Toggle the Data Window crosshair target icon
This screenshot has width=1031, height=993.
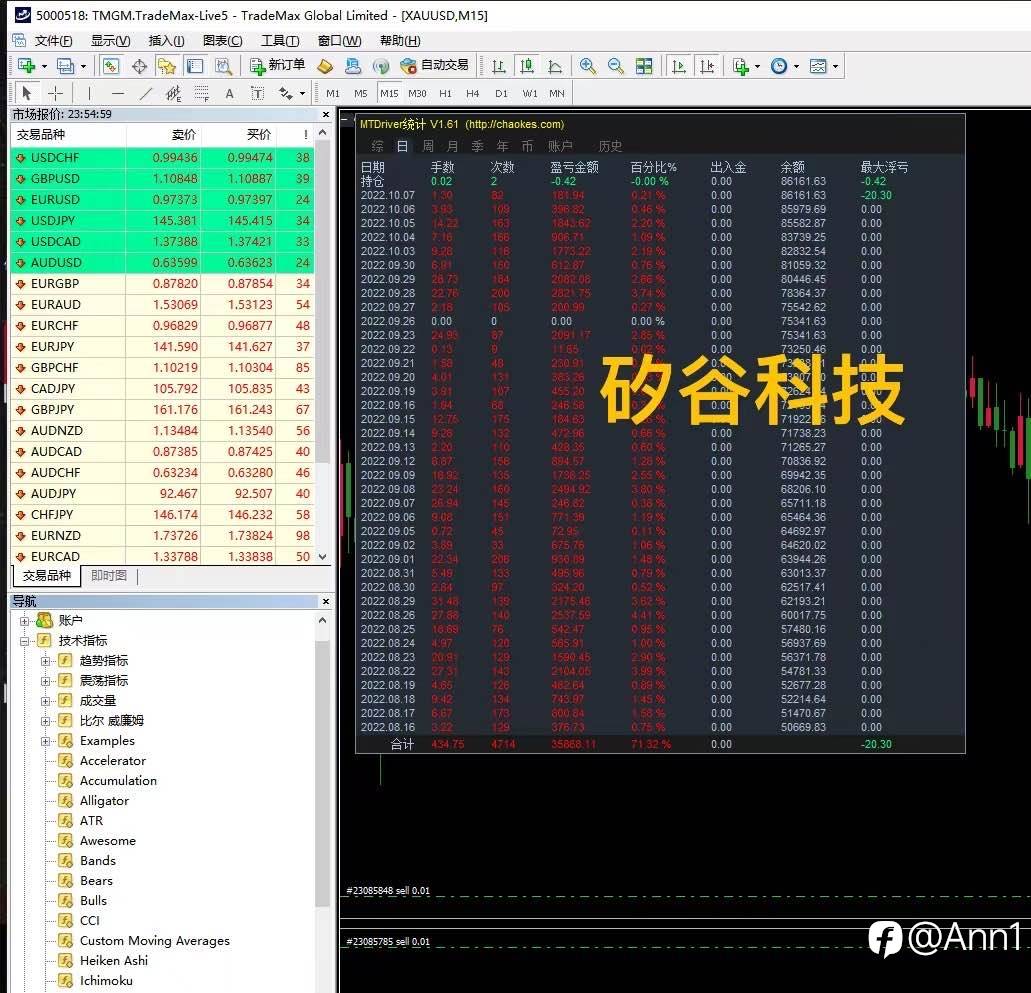pyautogui.click(x=139, y=66)
